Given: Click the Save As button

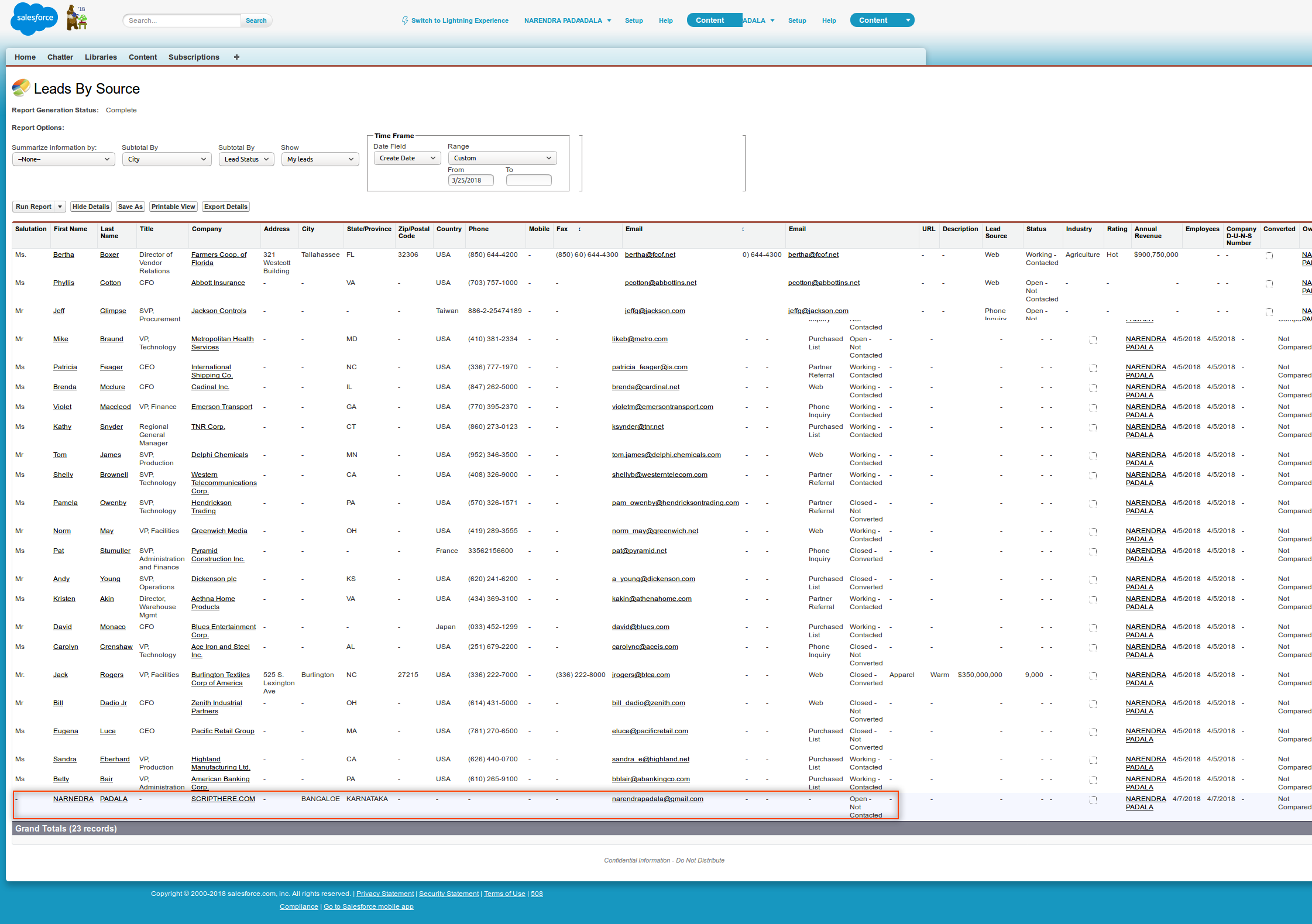Looking at the screenshot, I should 130,207.
